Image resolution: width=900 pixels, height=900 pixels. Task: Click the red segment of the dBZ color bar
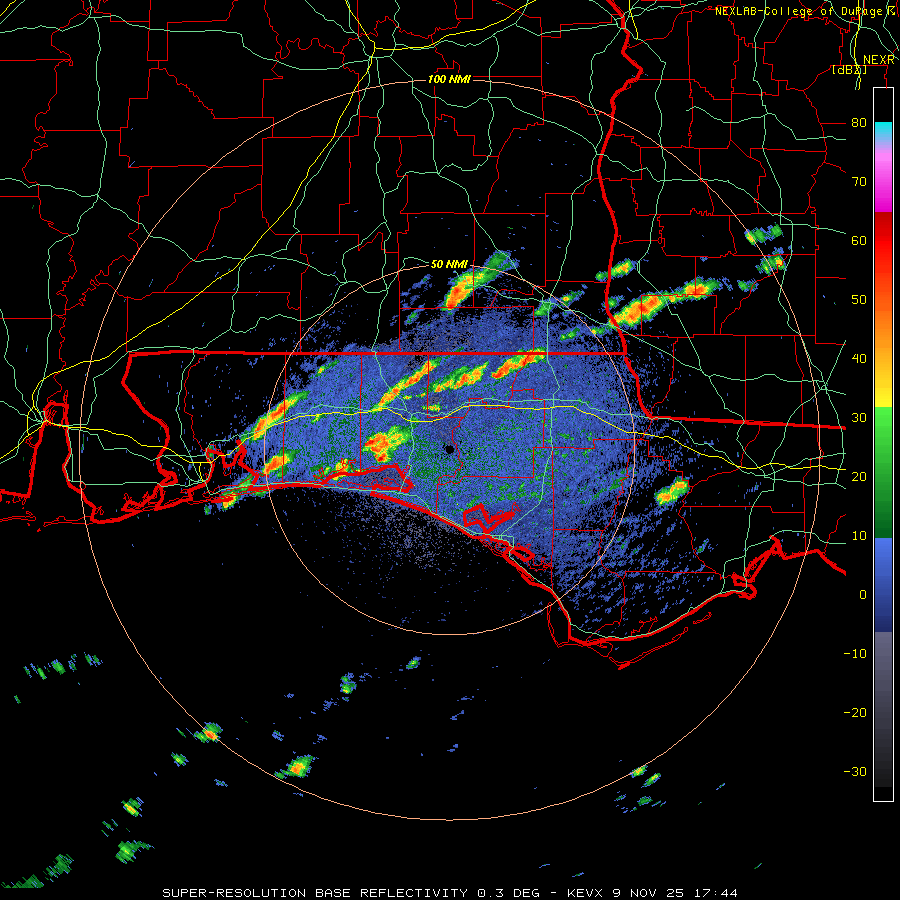coord(883,241)
